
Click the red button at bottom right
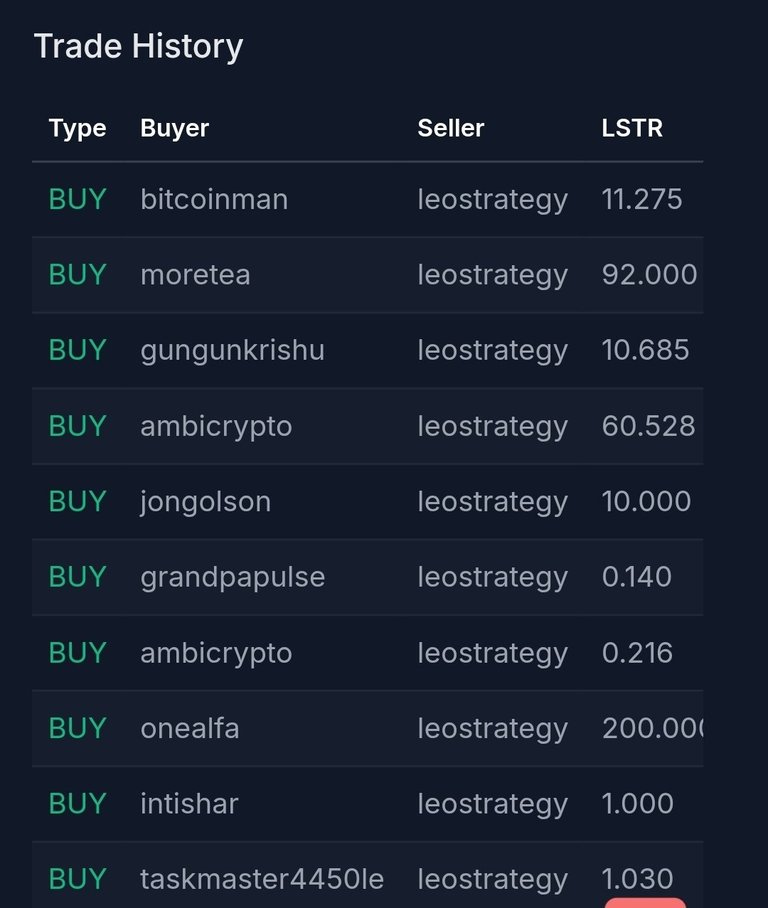pos(645,903)
